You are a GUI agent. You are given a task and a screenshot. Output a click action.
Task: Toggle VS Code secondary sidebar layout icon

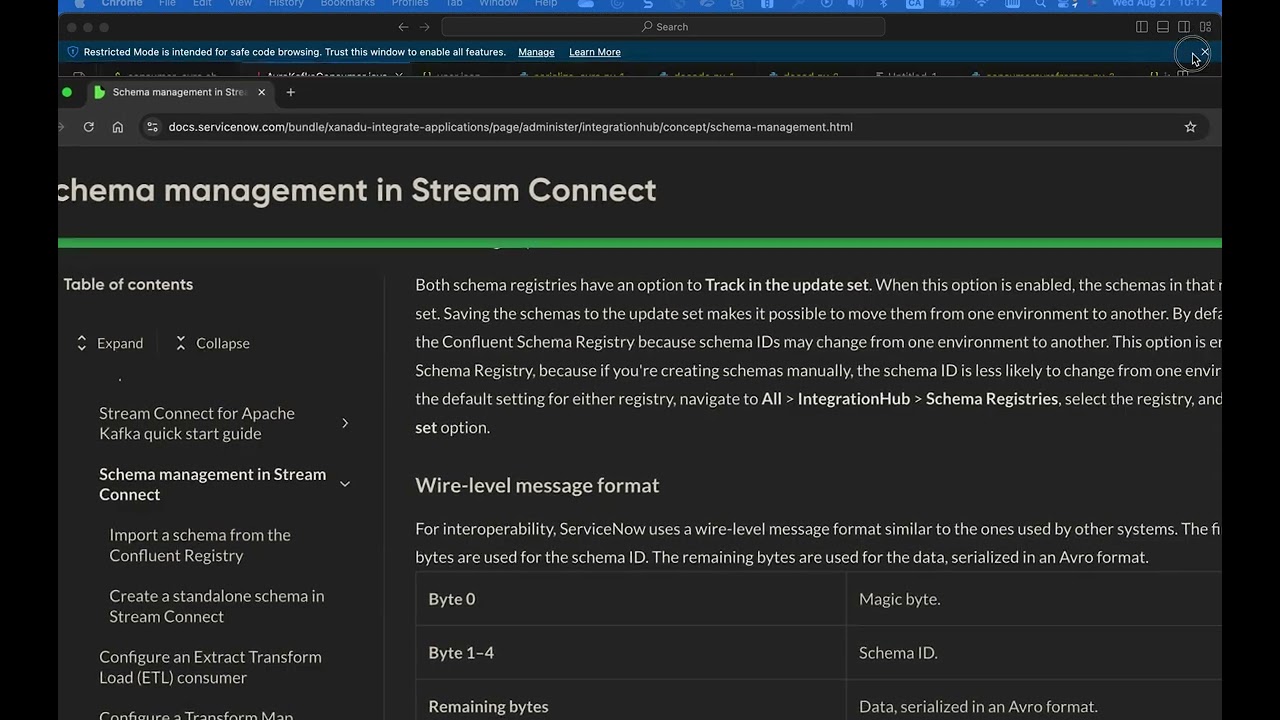[1184, 27]
